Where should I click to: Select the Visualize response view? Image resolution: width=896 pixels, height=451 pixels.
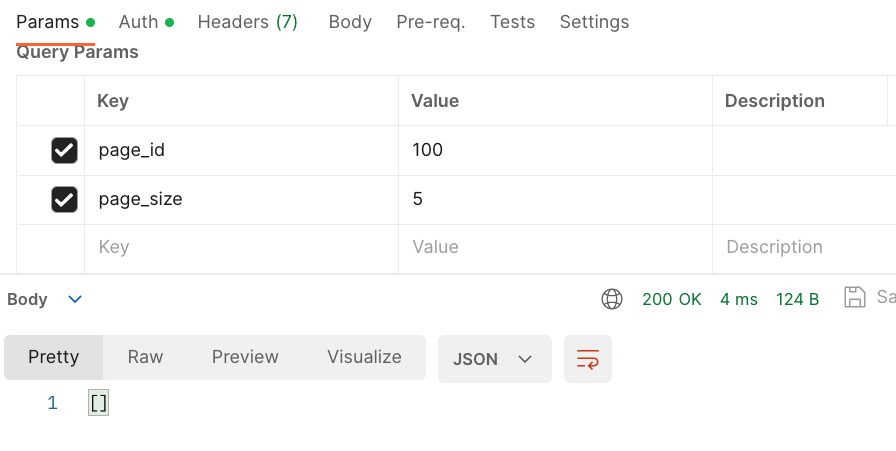tap(364, 357)
